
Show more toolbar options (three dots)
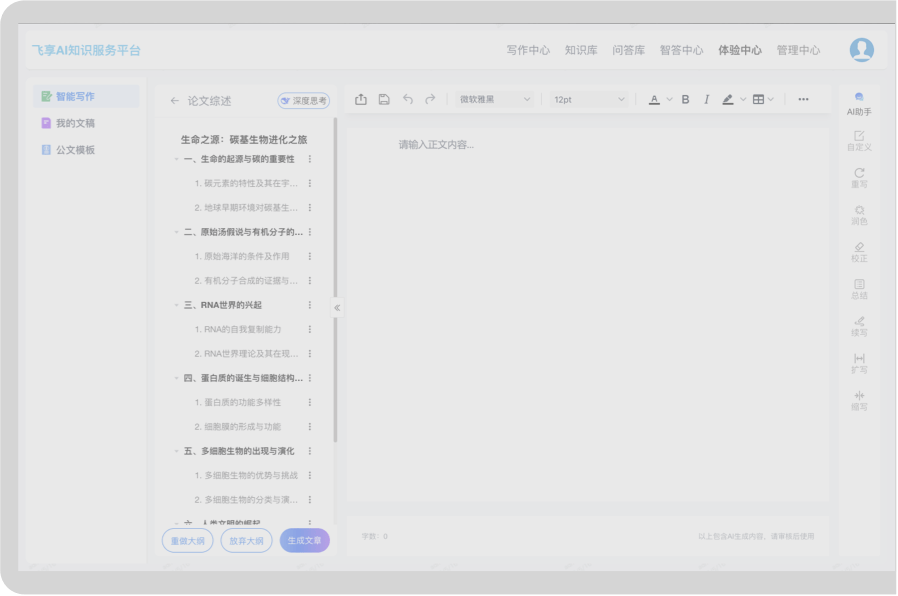click(804, 100)
